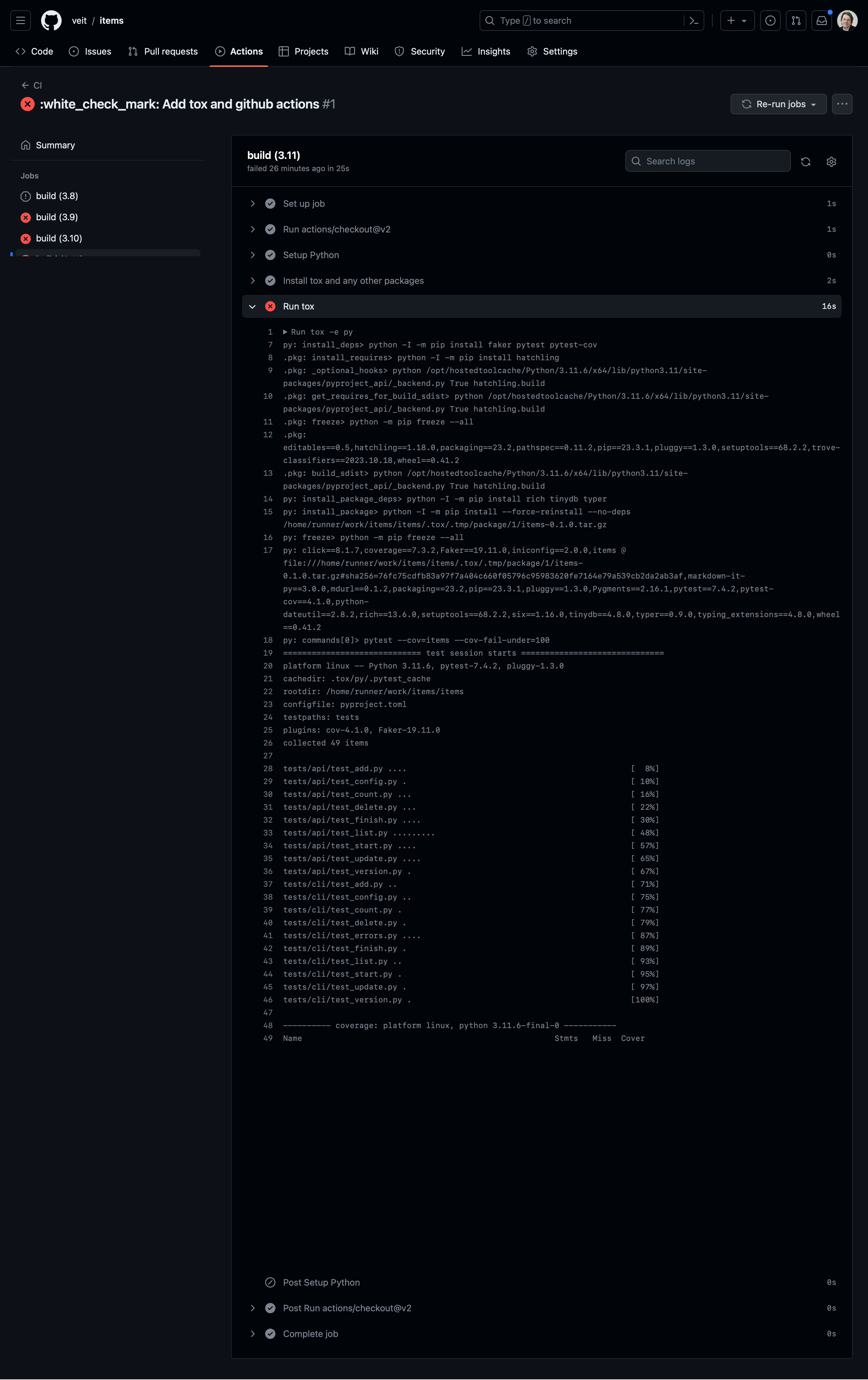Expand the Setup Python step
The image size is (868, 1380).
click(x=542, y=255)
